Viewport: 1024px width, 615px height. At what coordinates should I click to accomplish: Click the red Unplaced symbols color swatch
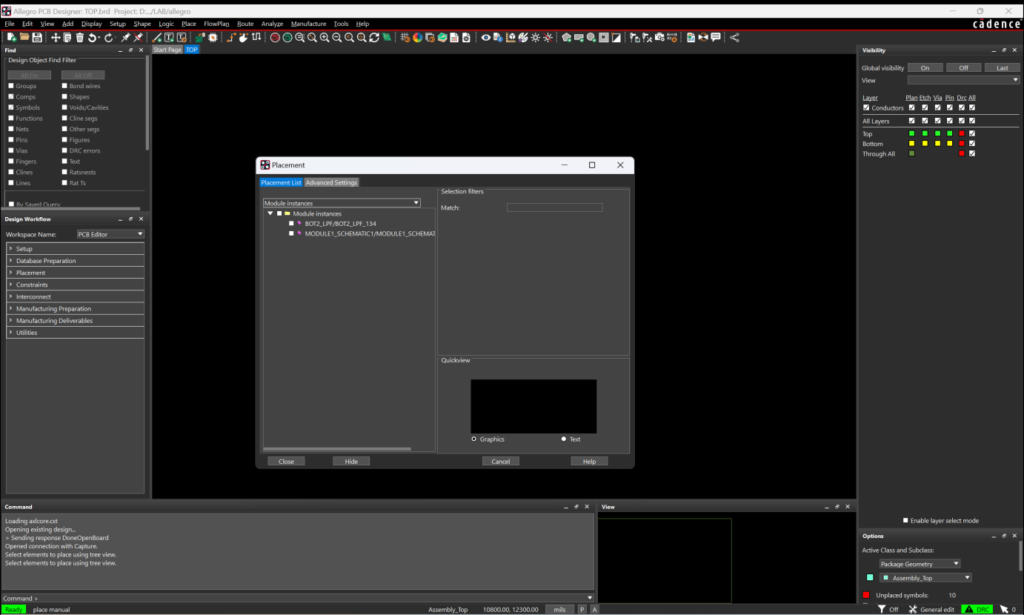(866, 595)
